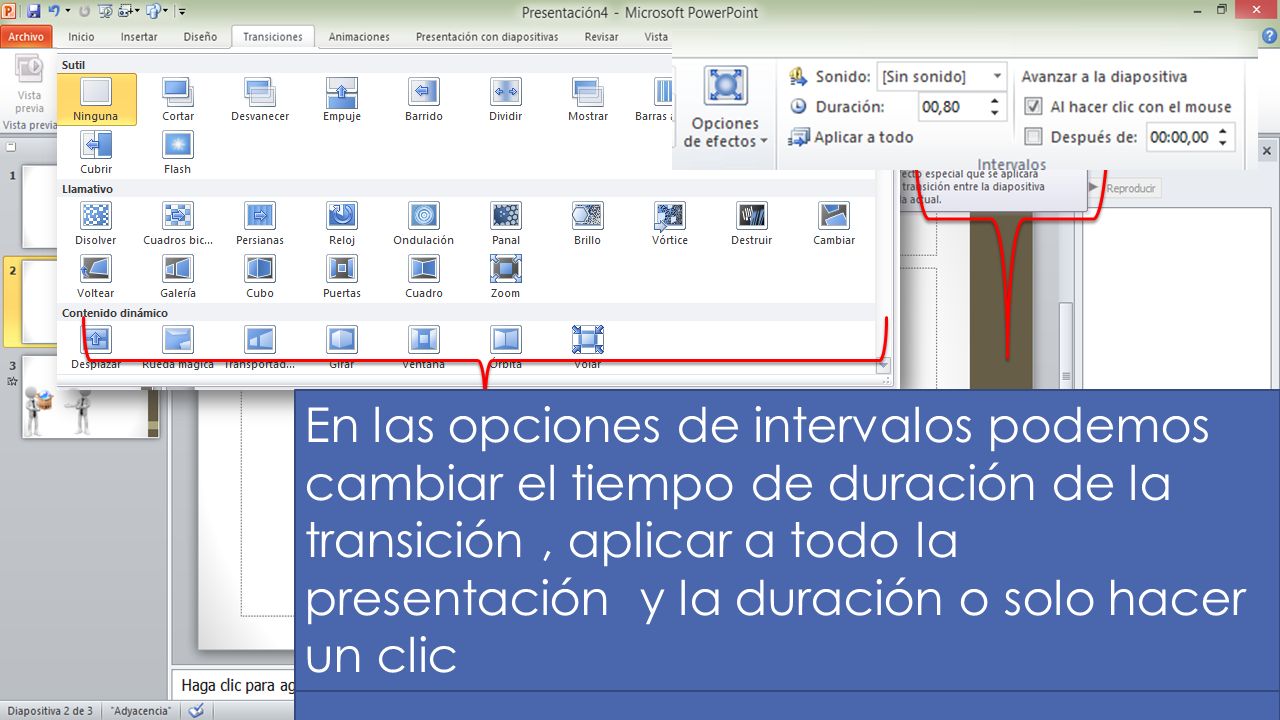Switch to the Insertar tab

[139, 37]
